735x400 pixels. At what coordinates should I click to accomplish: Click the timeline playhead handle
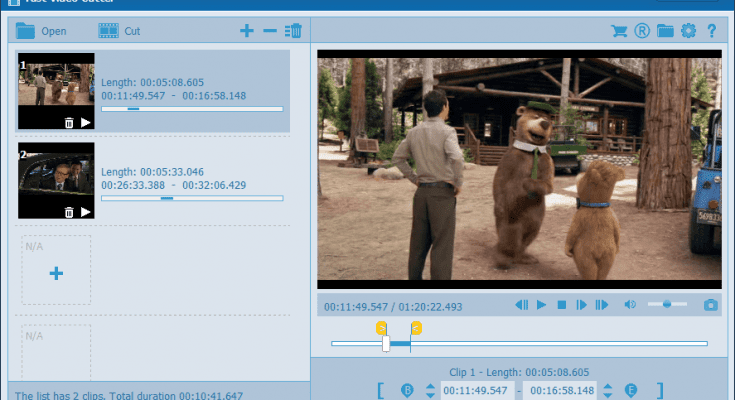pos(386,344)
